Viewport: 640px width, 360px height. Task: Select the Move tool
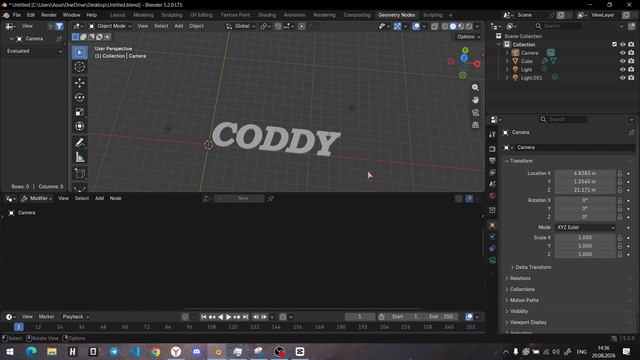point(80,83)
